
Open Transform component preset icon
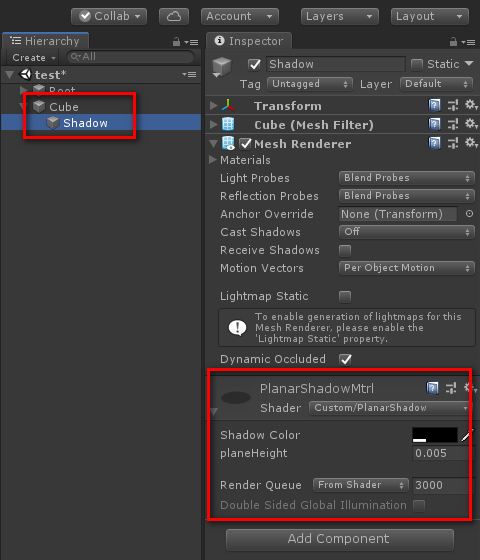(453, 105)
